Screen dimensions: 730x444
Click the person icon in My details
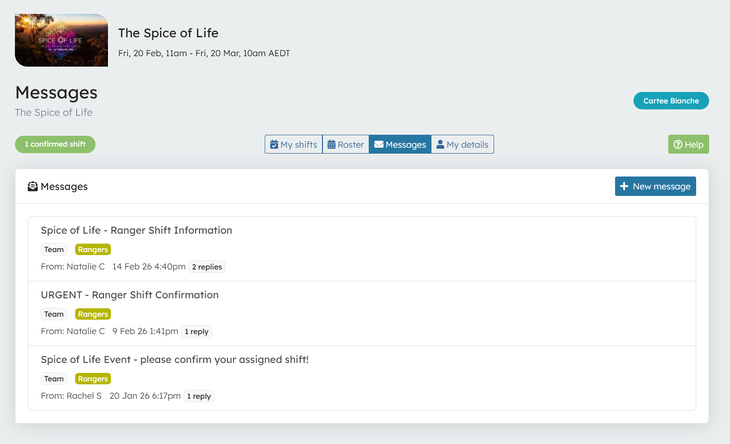click(440, 145)
